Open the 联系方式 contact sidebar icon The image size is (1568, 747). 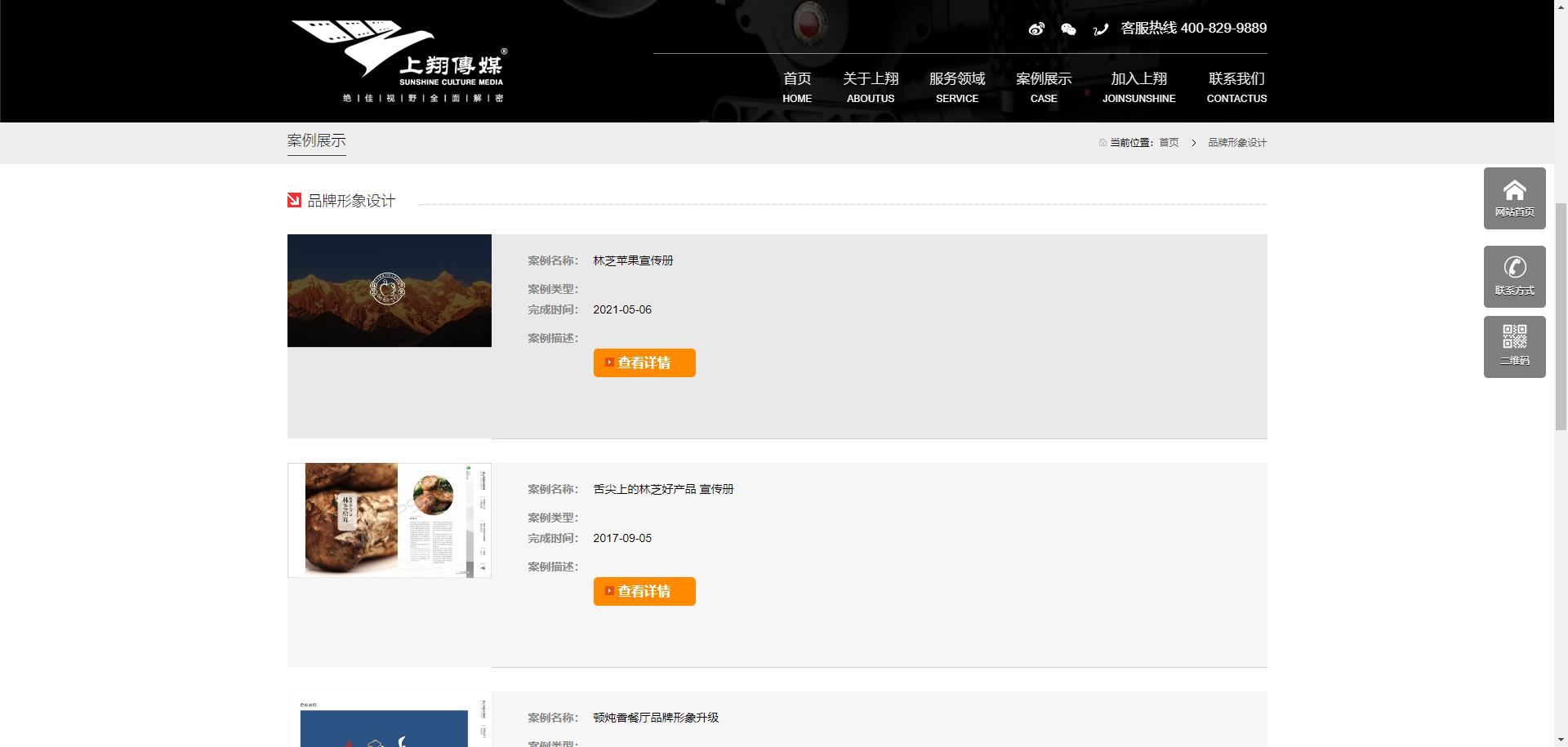click(x=1514, y=277)
